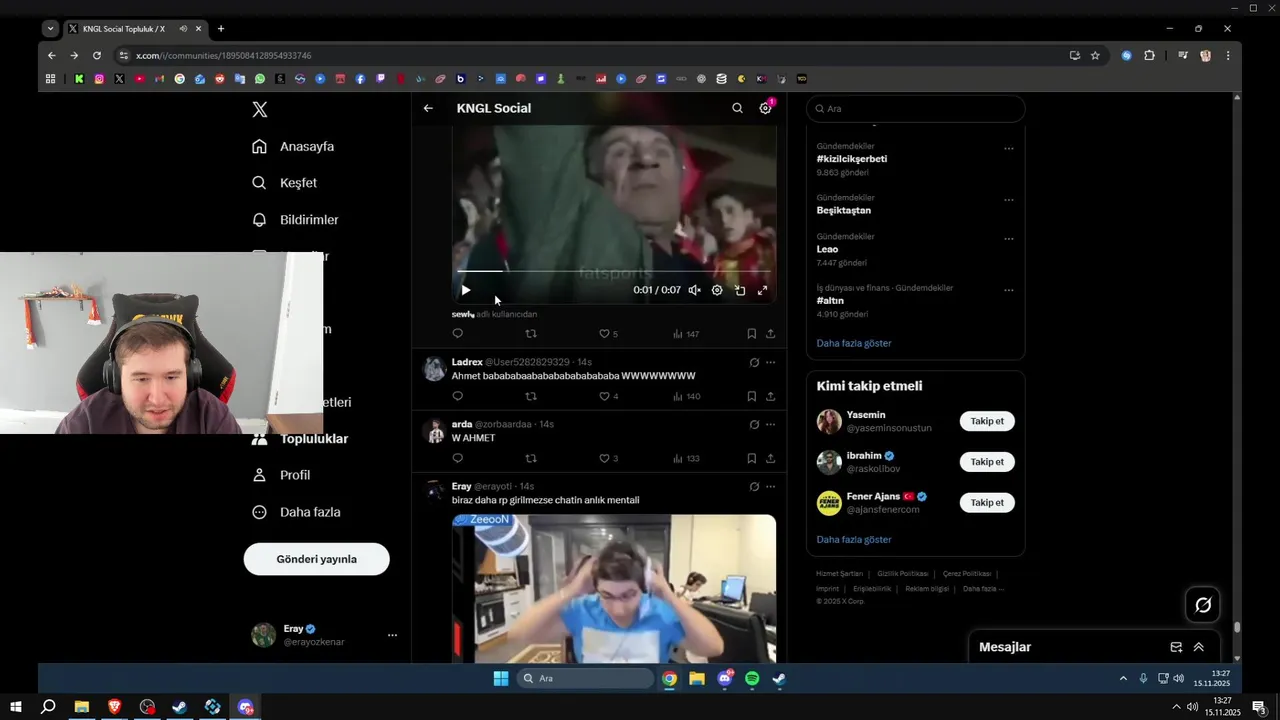1280x720 pixels.
Task: Open video playback settings gear
Action: pyautogui.click(x=717, y=290)
